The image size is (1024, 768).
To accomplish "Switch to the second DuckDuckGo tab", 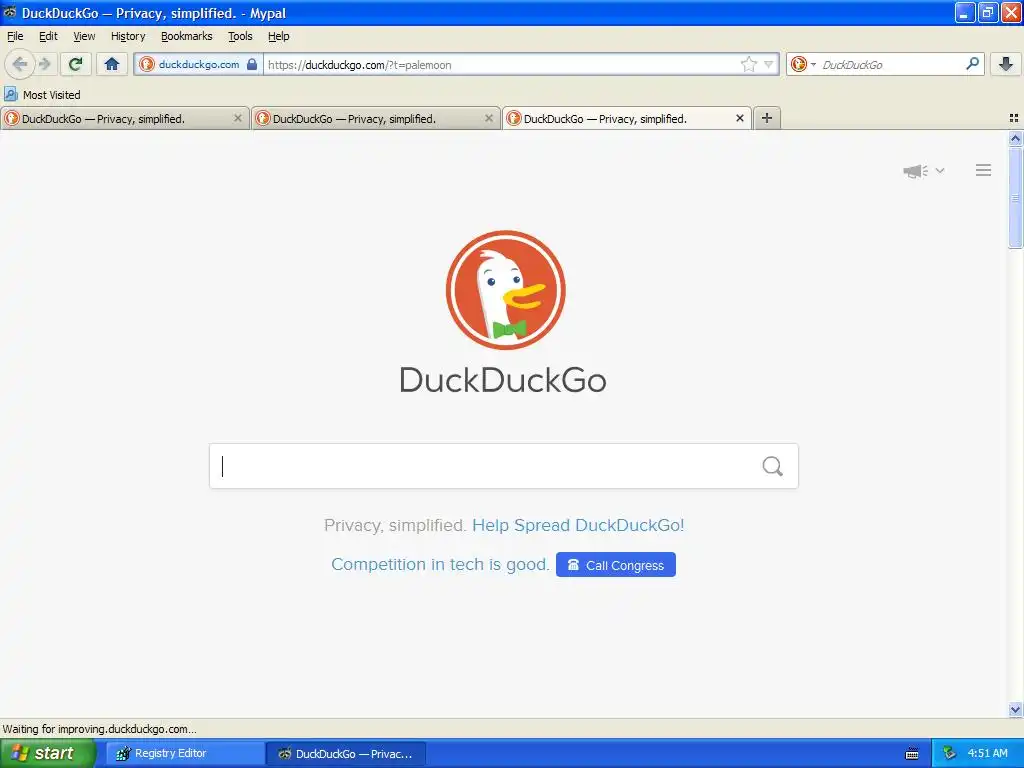I will pos(376,118).
